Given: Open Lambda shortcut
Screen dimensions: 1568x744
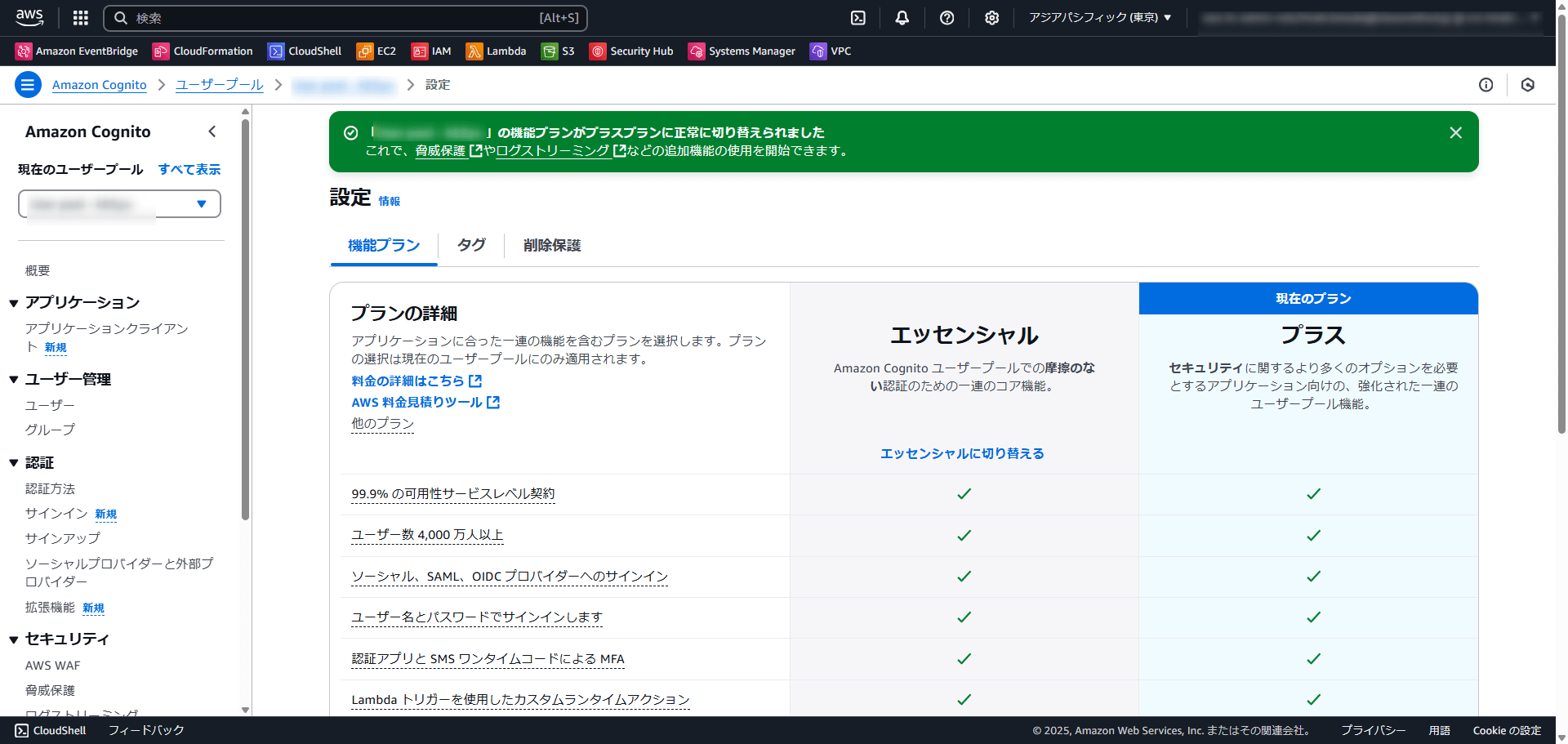Looking at the screenshot, I should (496, 51).
